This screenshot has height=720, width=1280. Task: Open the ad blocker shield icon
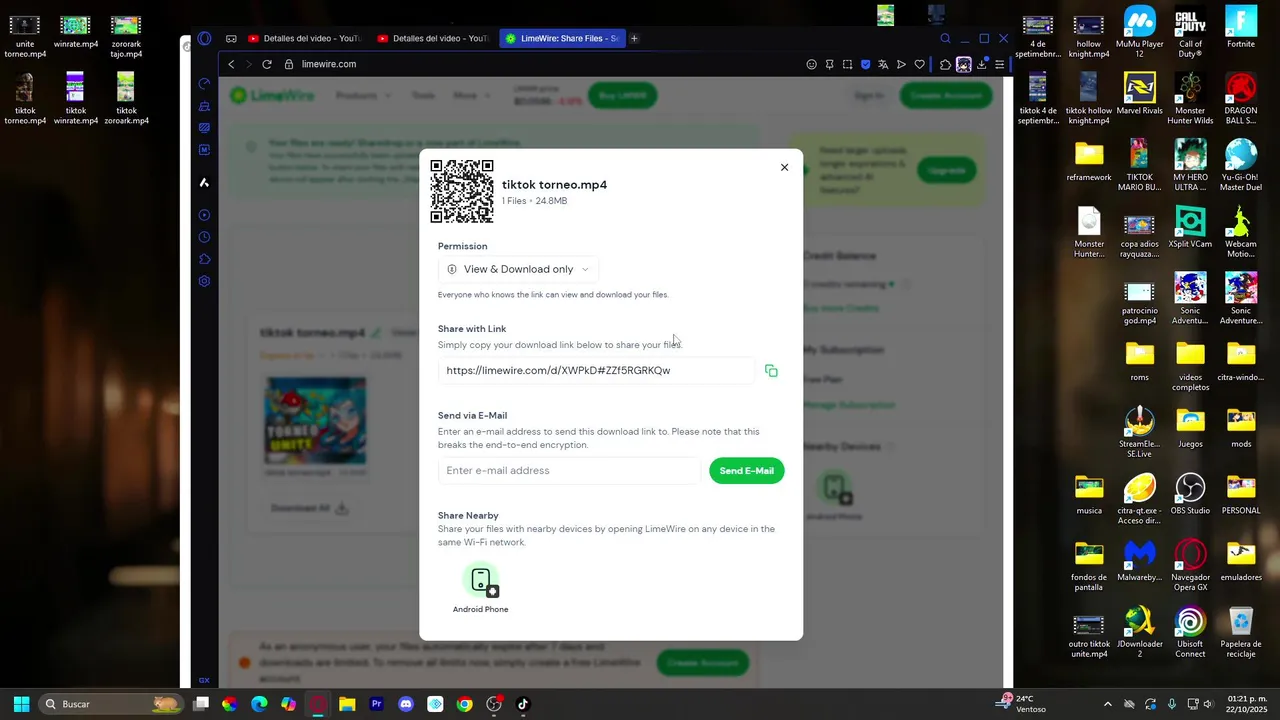[x=865, y=64]
